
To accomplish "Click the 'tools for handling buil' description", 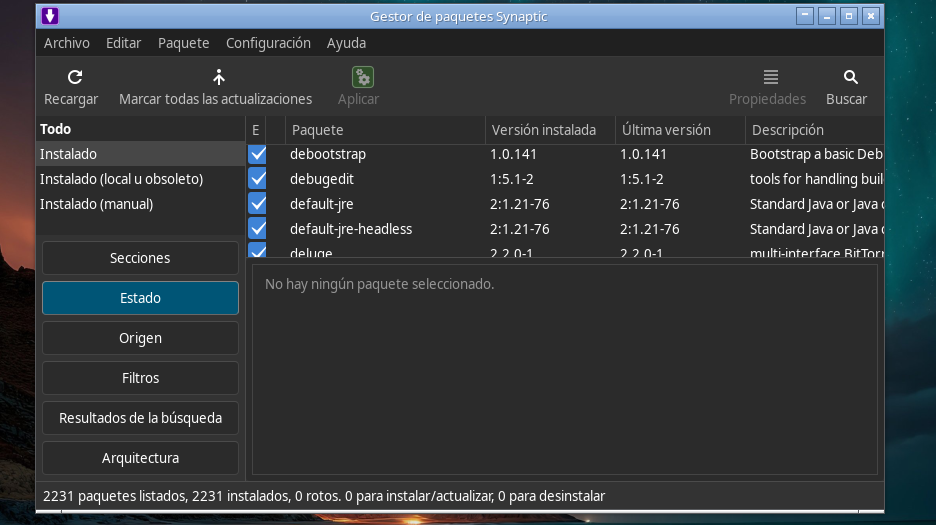I will point(816,179).
